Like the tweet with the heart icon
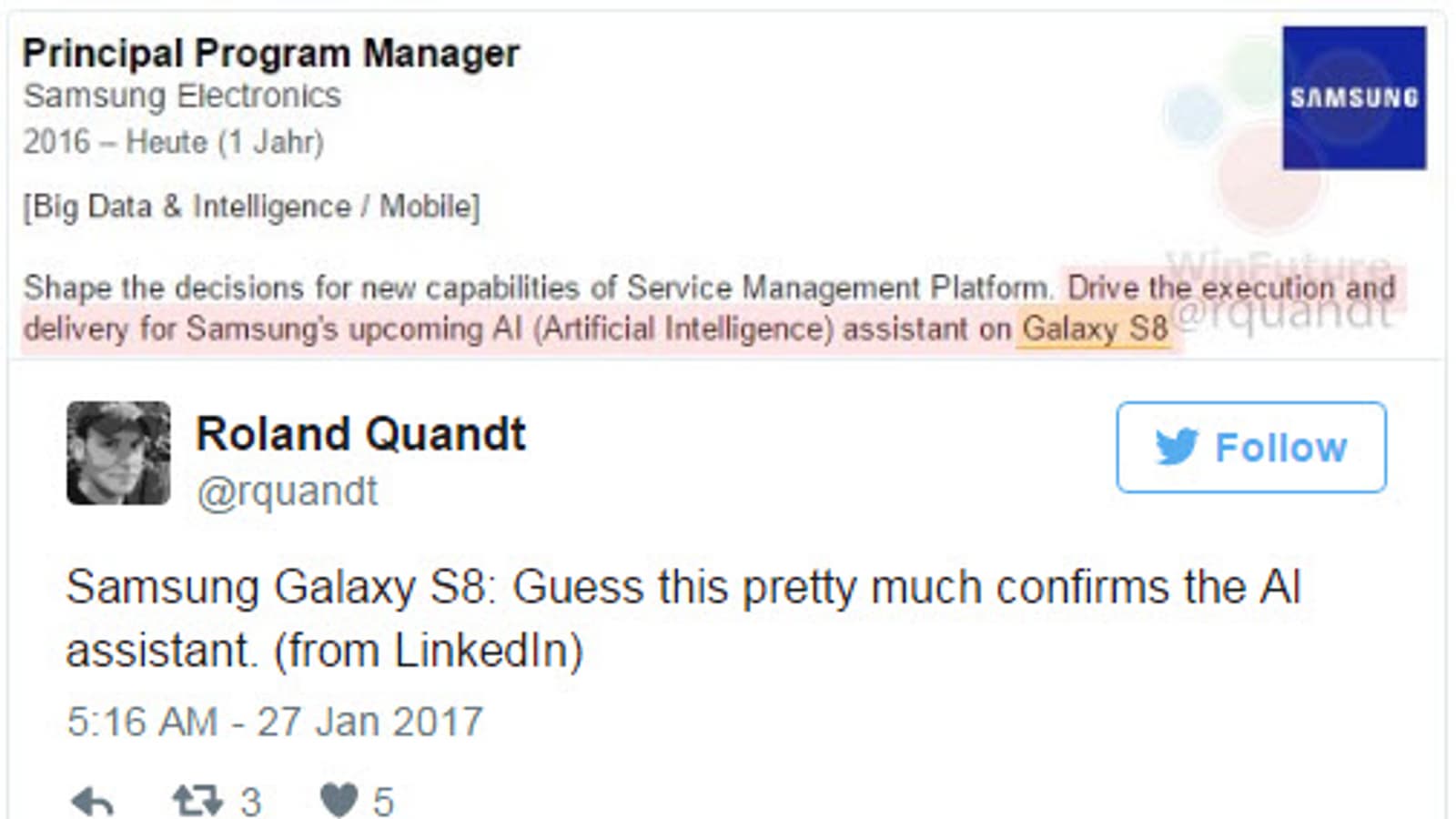Viewport: 1456px width, 819px height. point(339,801)
